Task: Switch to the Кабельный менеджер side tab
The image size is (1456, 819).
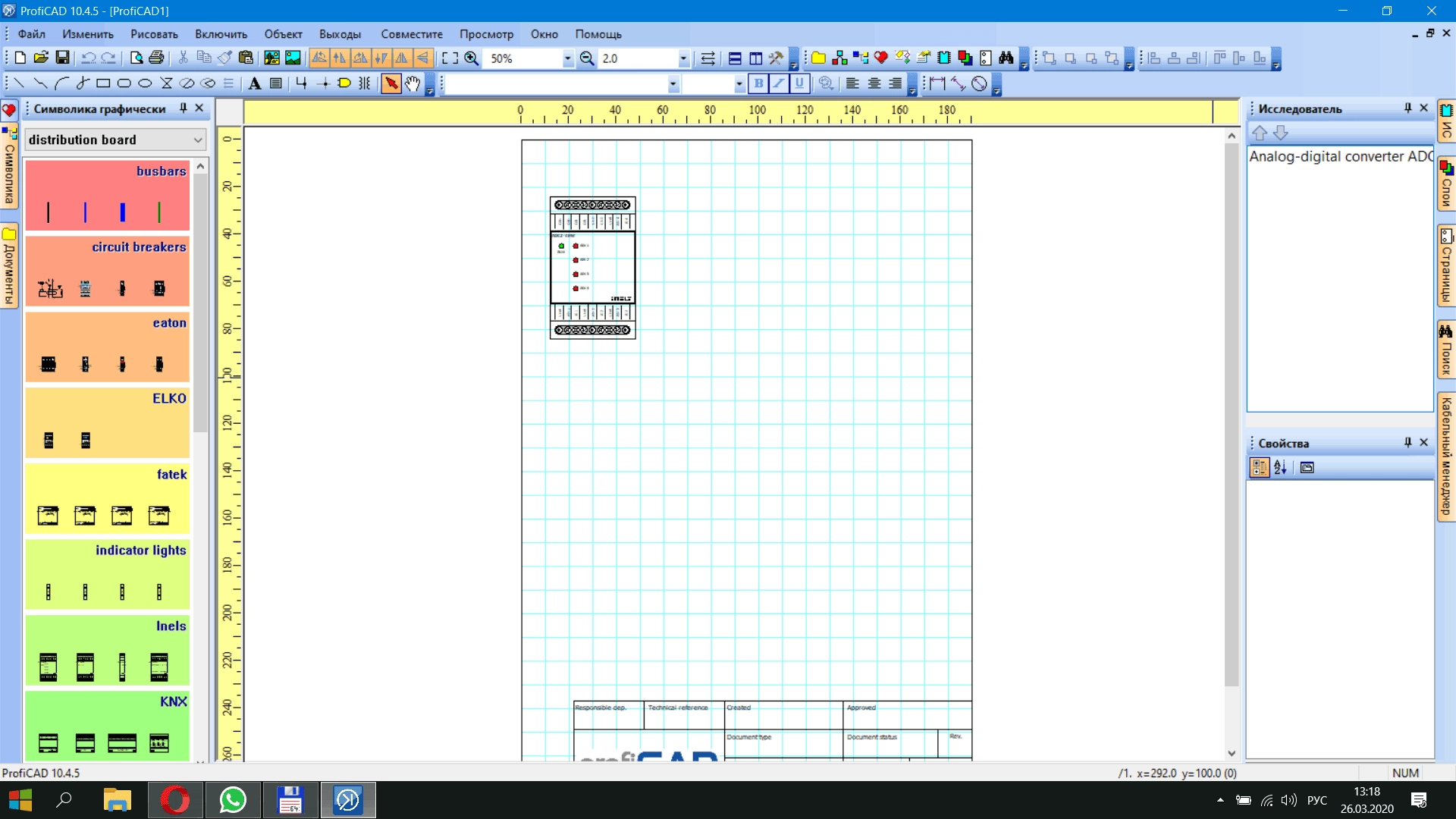Action: 1446,456
